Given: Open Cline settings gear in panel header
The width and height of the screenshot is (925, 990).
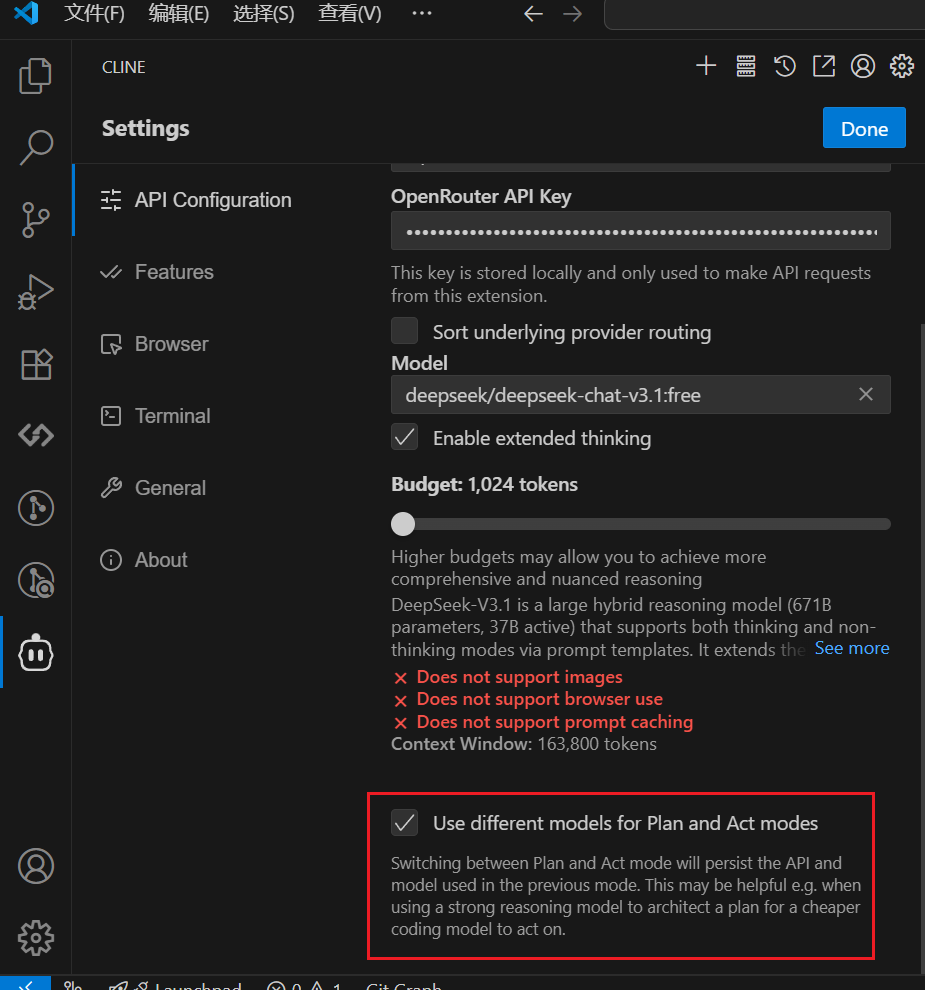Looking at the screenshot, I should tap(902, 66).
